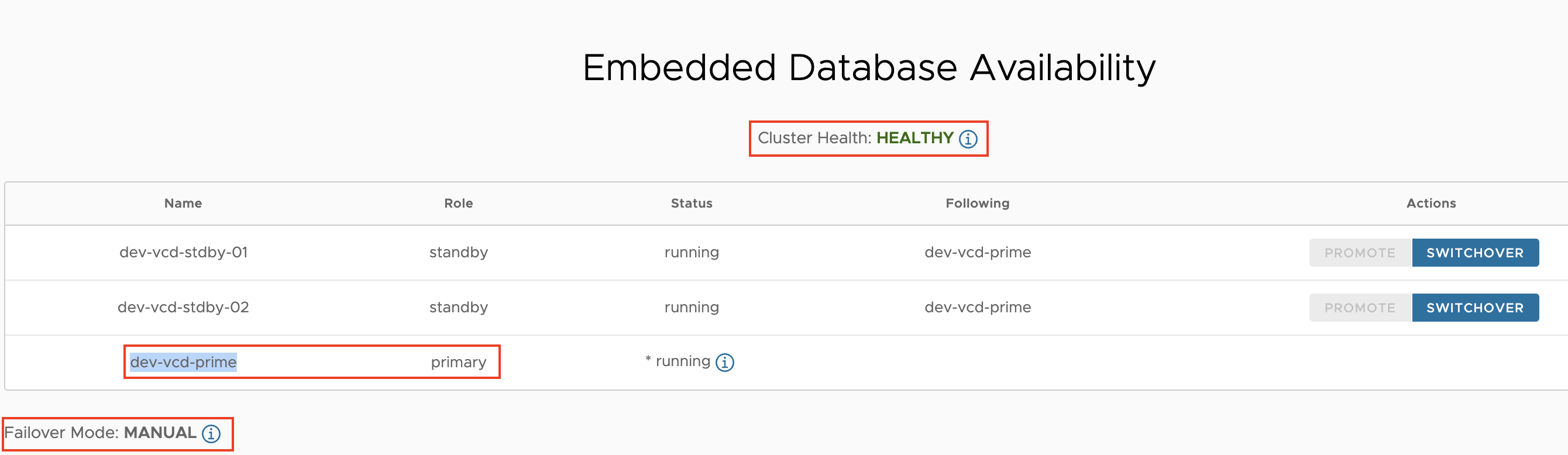
Task: Click the Following column header
Action: point(977,203)
